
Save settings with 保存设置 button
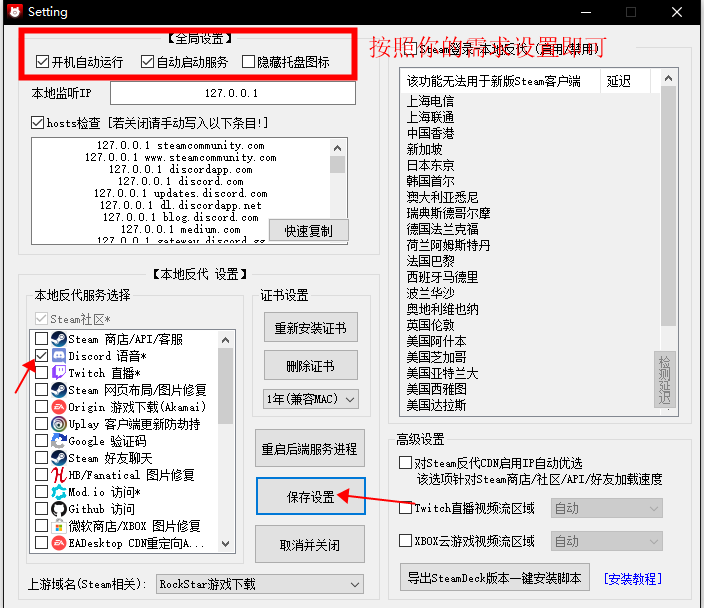(311, 496)
